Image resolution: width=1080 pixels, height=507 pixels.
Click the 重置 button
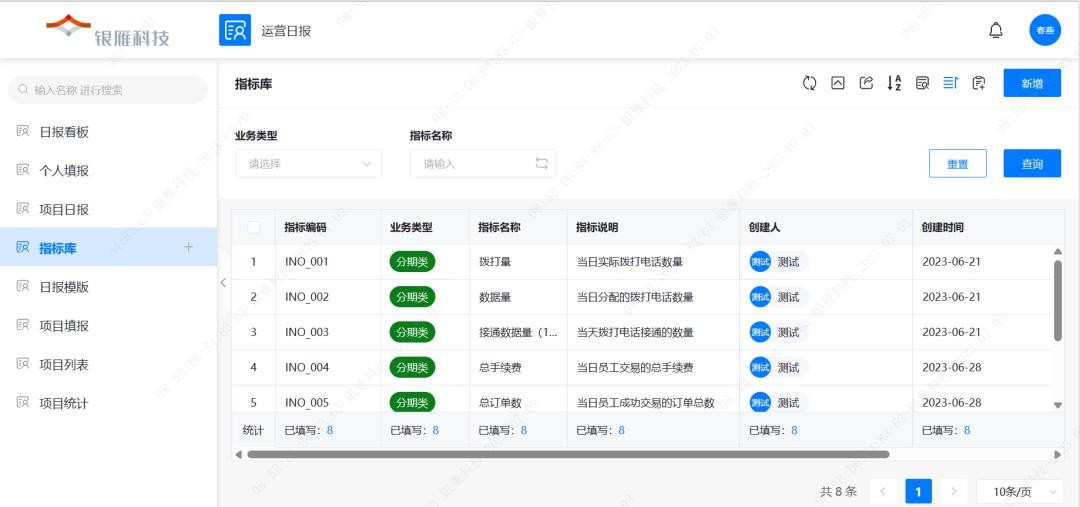[x=957, y=164]
